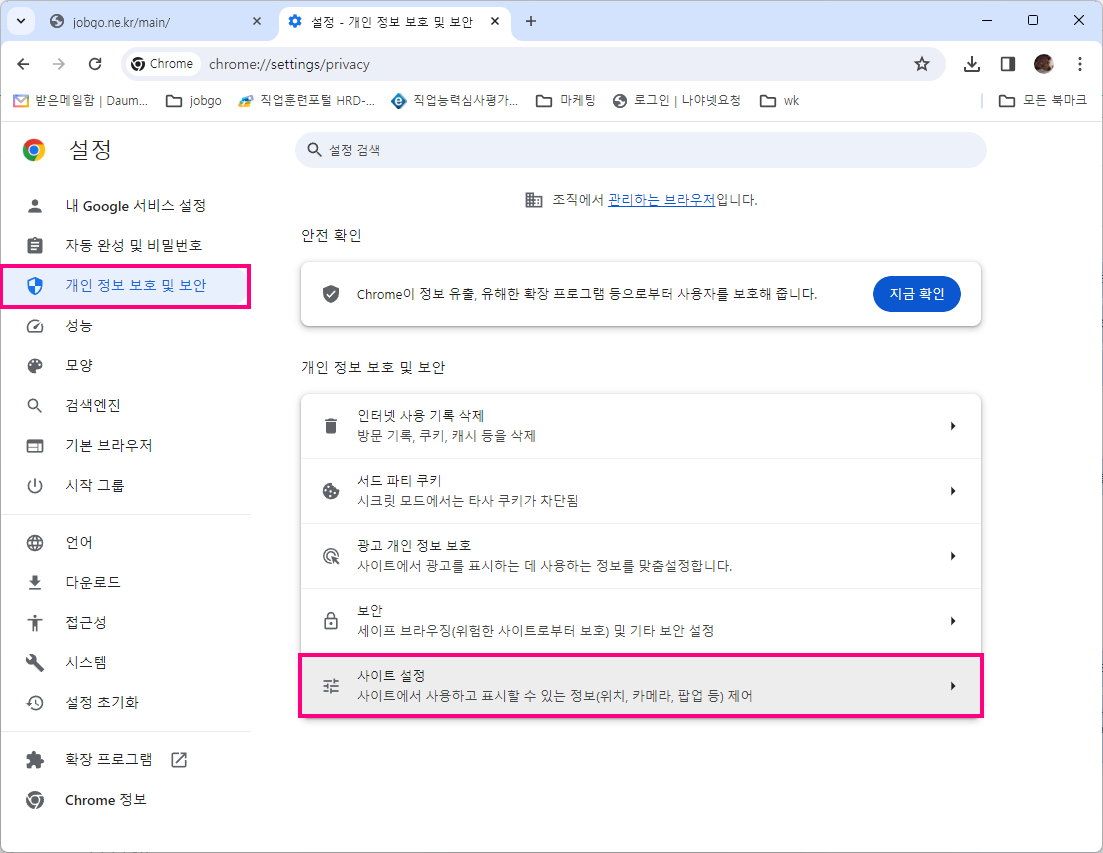Click the Chrome site info chip
Viewport: 1103px width, 853px height.
coord(162,64)
